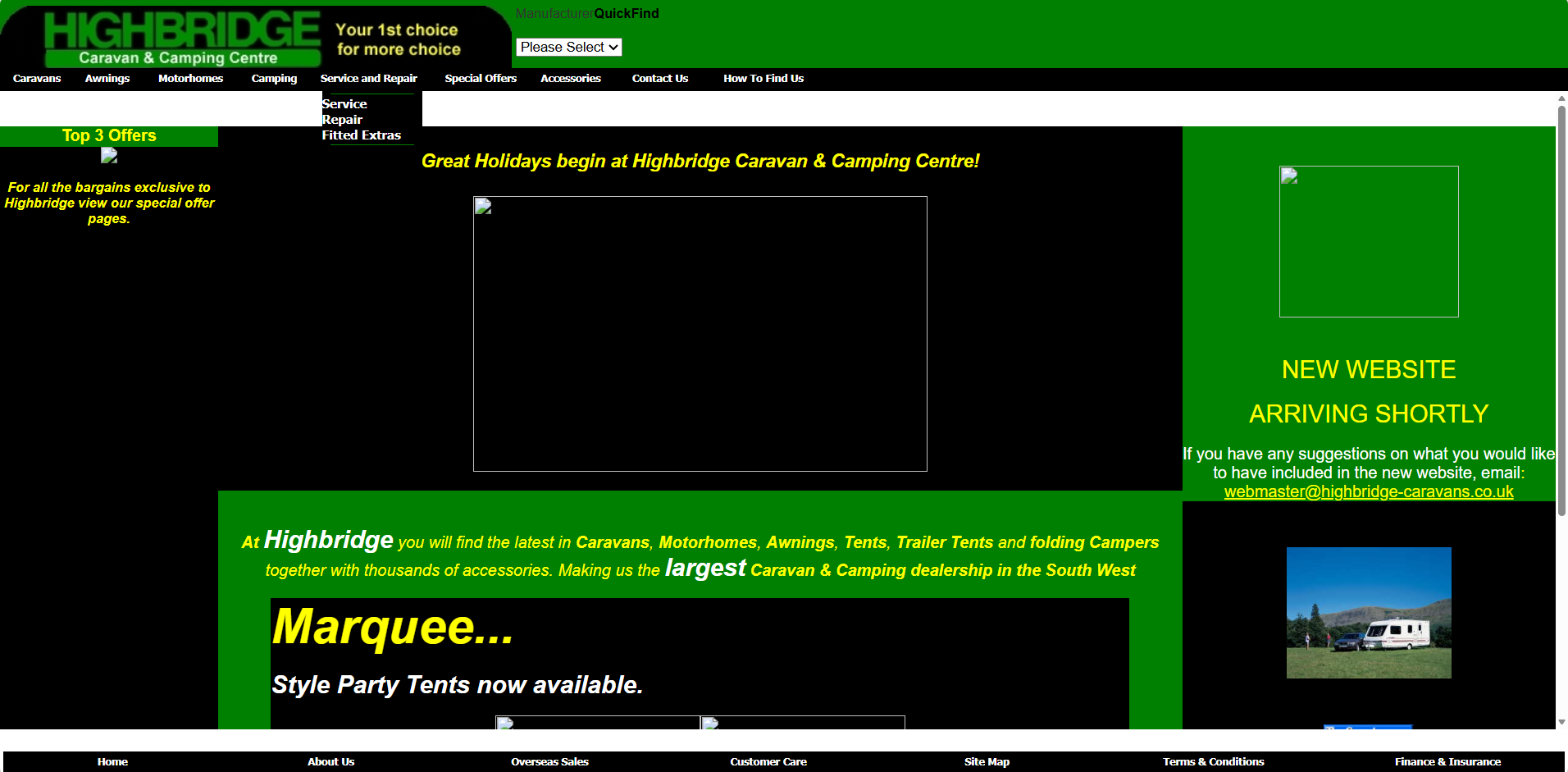Click the broken image under Top 3 Offers
Image resolution: width=1568 pixels, height=772 pixels.
click(x=109, y=156)
